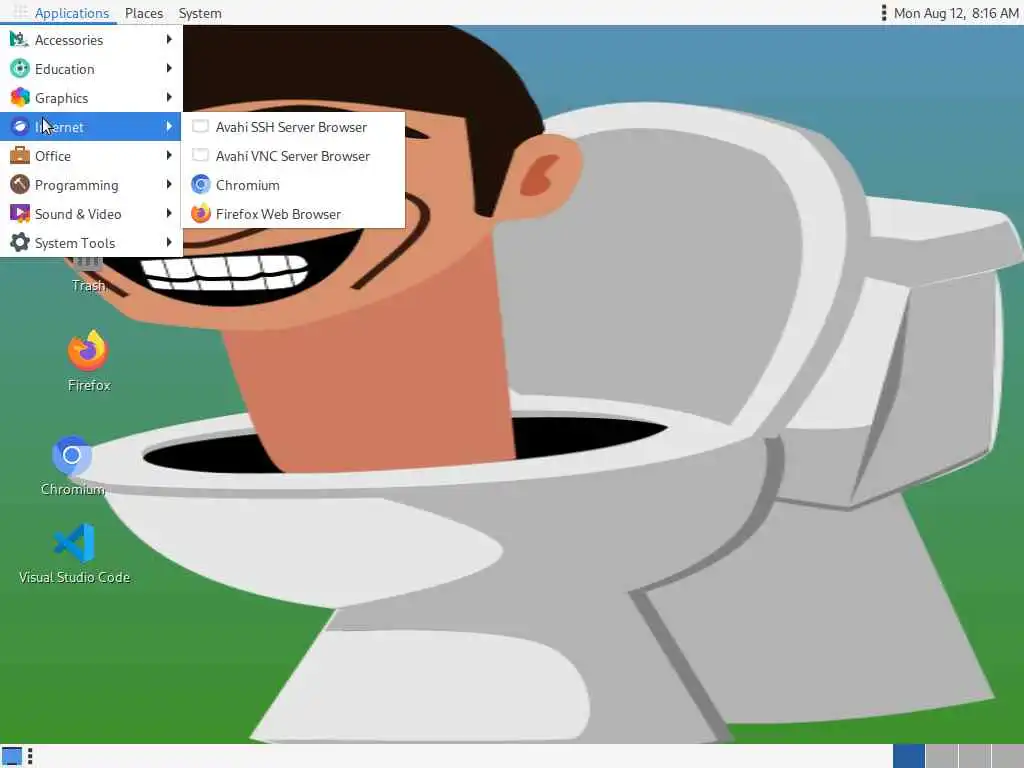Expand the Internet submenu arrow
The height and width of the screenshot is (768, 1024).
169,126
